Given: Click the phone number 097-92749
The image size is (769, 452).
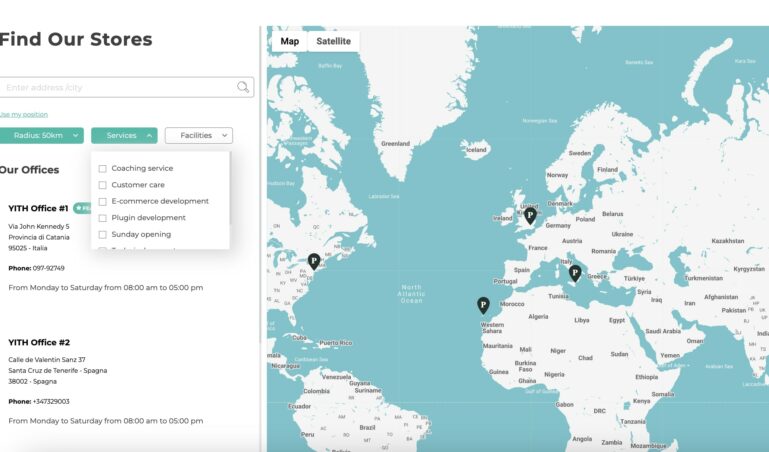Looking at the screenshot, I should [49, 268].
